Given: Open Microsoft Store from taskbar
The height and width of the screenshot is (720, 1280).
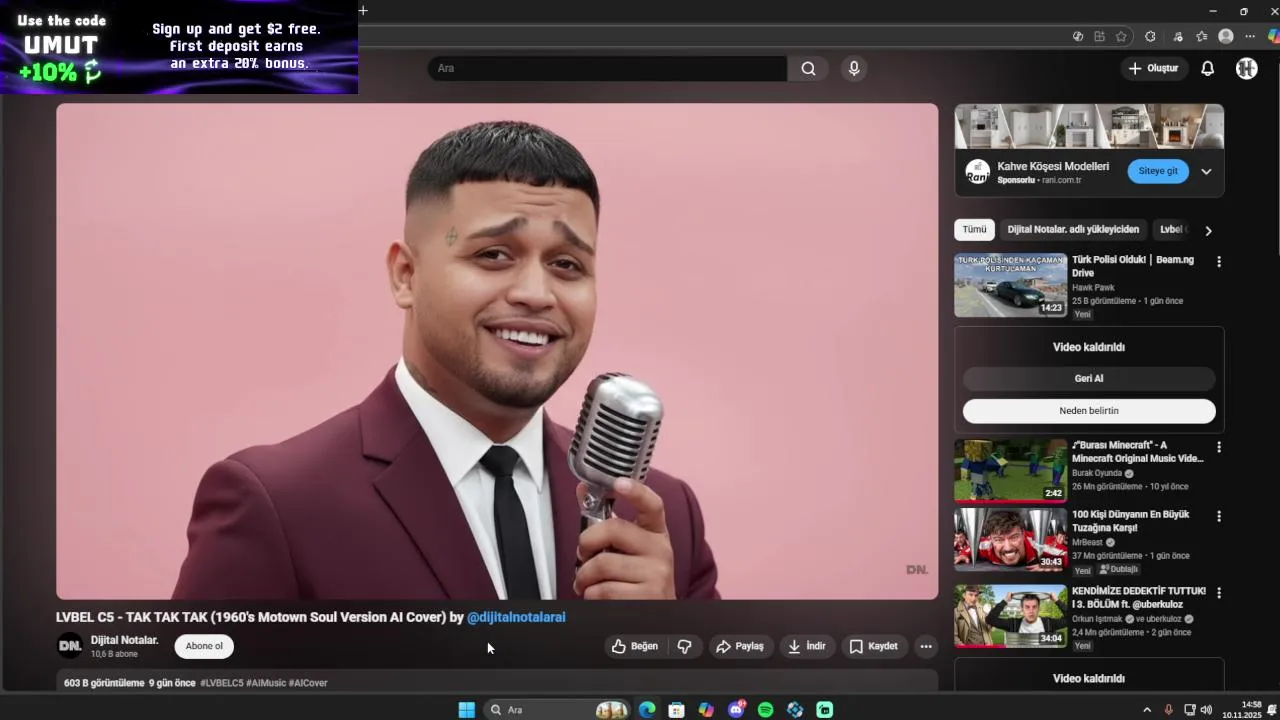Looking at the screenshot, I should (676, 710).
